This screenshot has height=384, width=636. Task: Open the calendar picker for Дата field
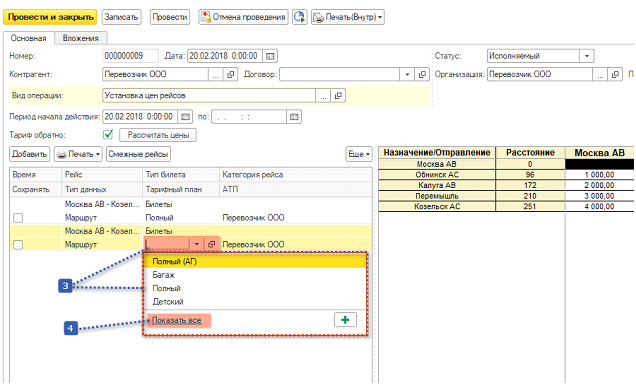coord(270,56)
